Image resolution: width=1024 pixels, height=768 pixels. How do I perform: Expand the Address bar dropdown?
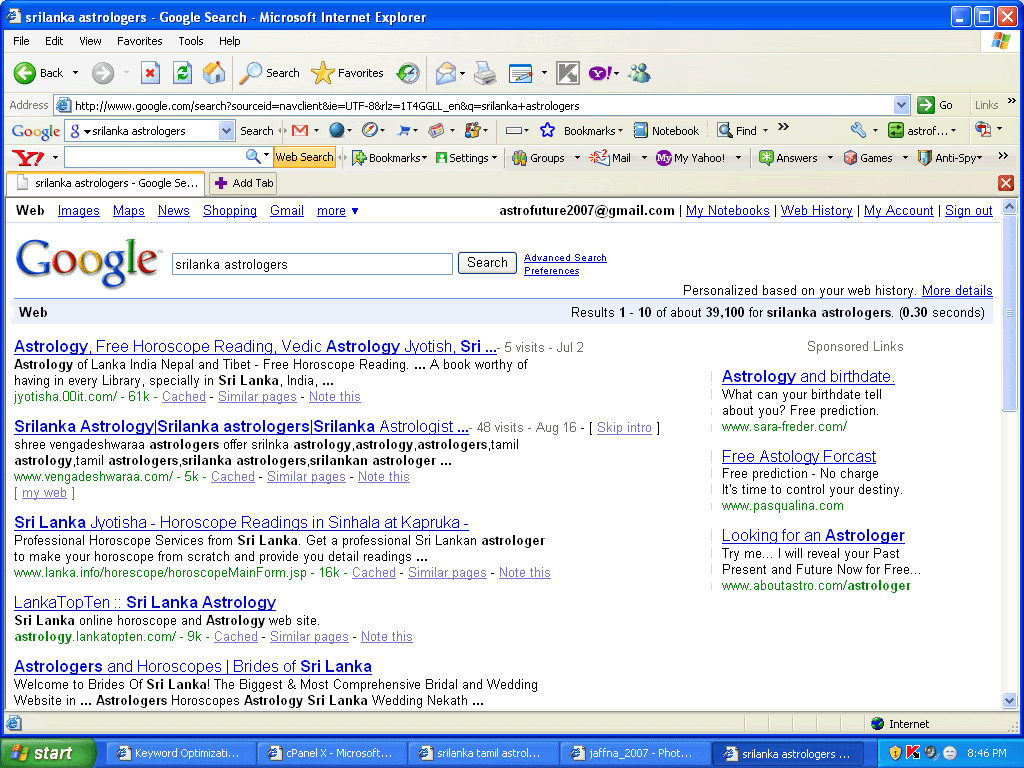tap(901, 105)
